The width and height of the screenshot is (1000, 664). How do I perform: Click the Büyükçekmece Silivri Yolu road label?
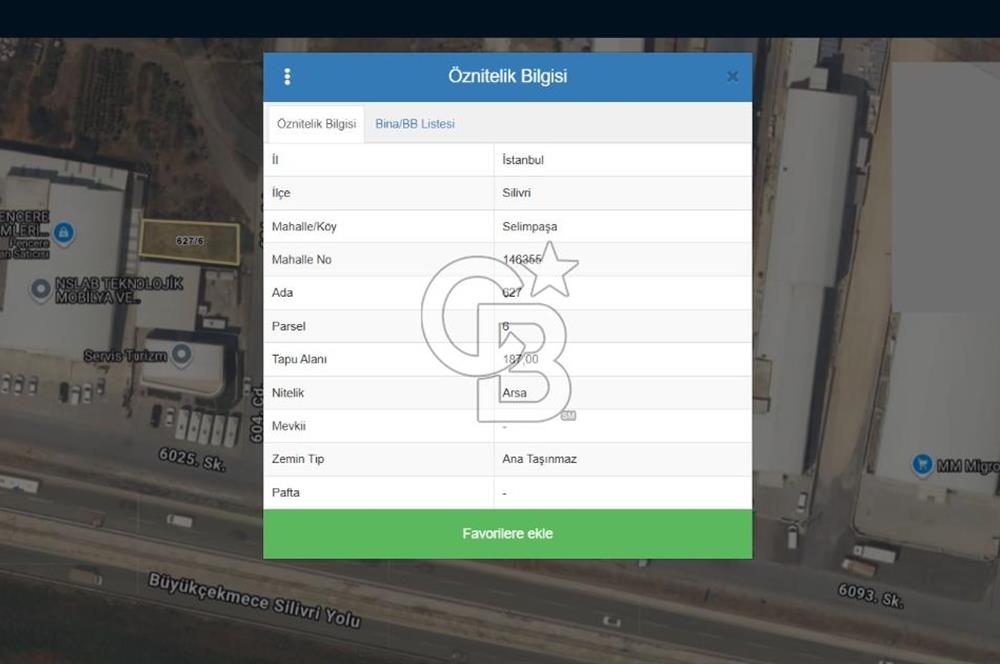(254, 600)
